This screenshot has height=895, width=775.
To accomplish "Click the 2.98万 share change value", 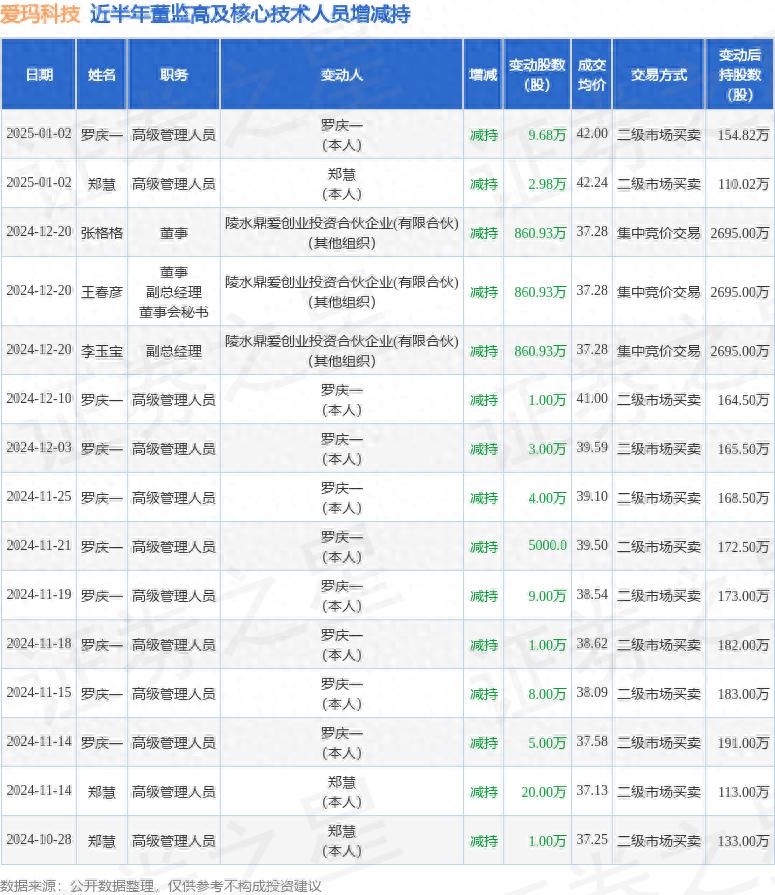I will (x=547, y=184).
